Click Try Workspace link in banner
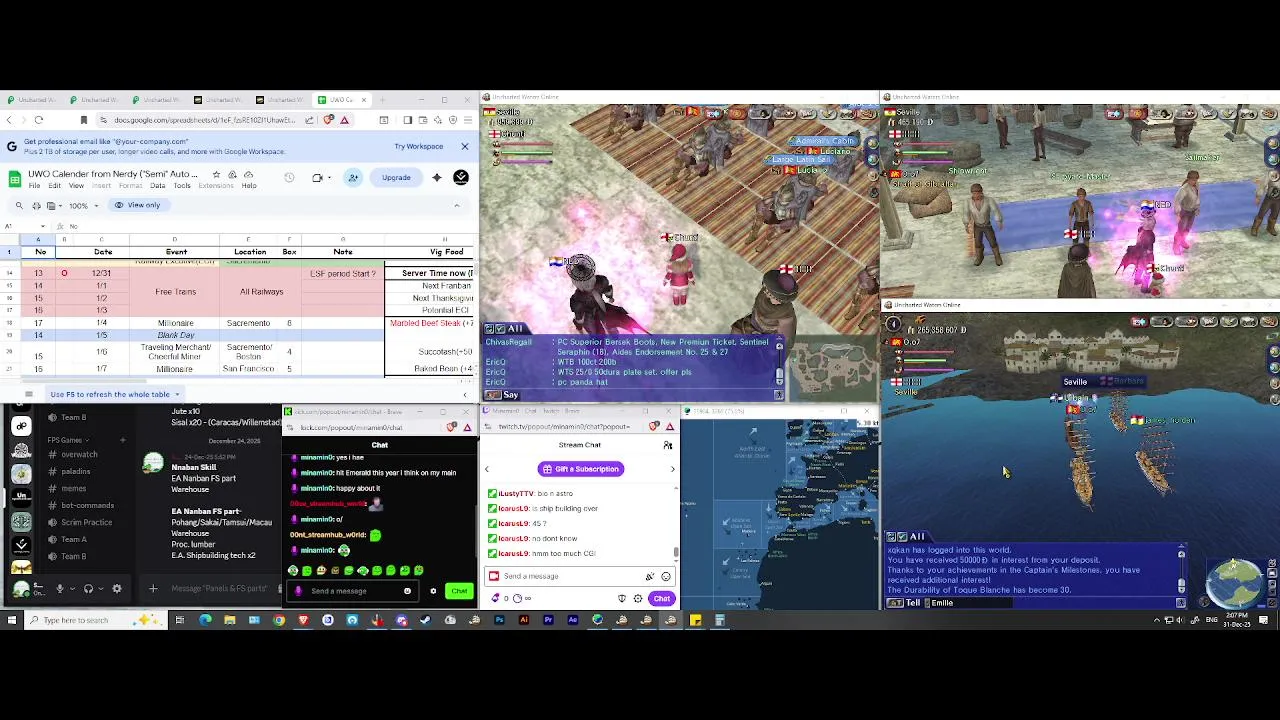This screenshot has width=1280, height=720. [419, 147]
